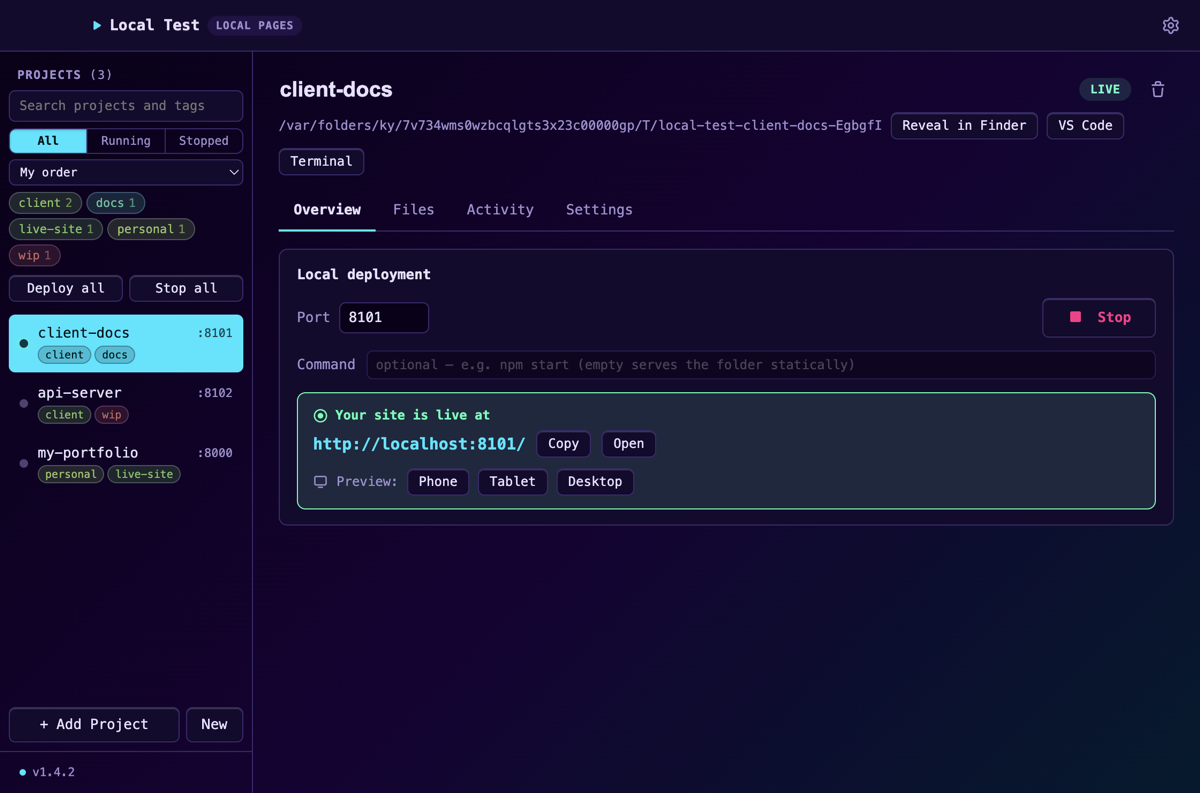Select the api-server project
Screen dimensions: 1200x793
pos(126,403)
